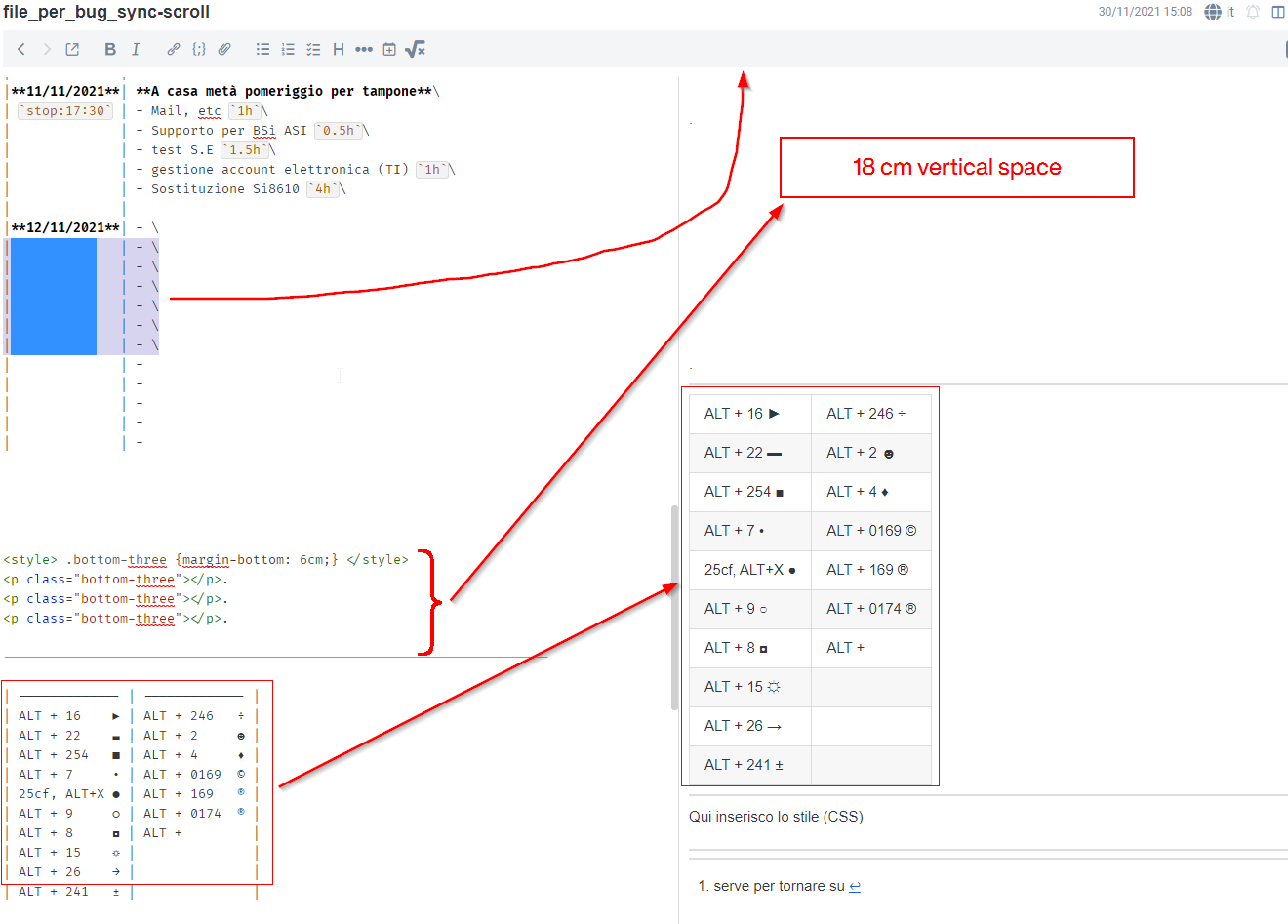Insert a bulleted list
1288x924 pixels.
pos(262,48)
